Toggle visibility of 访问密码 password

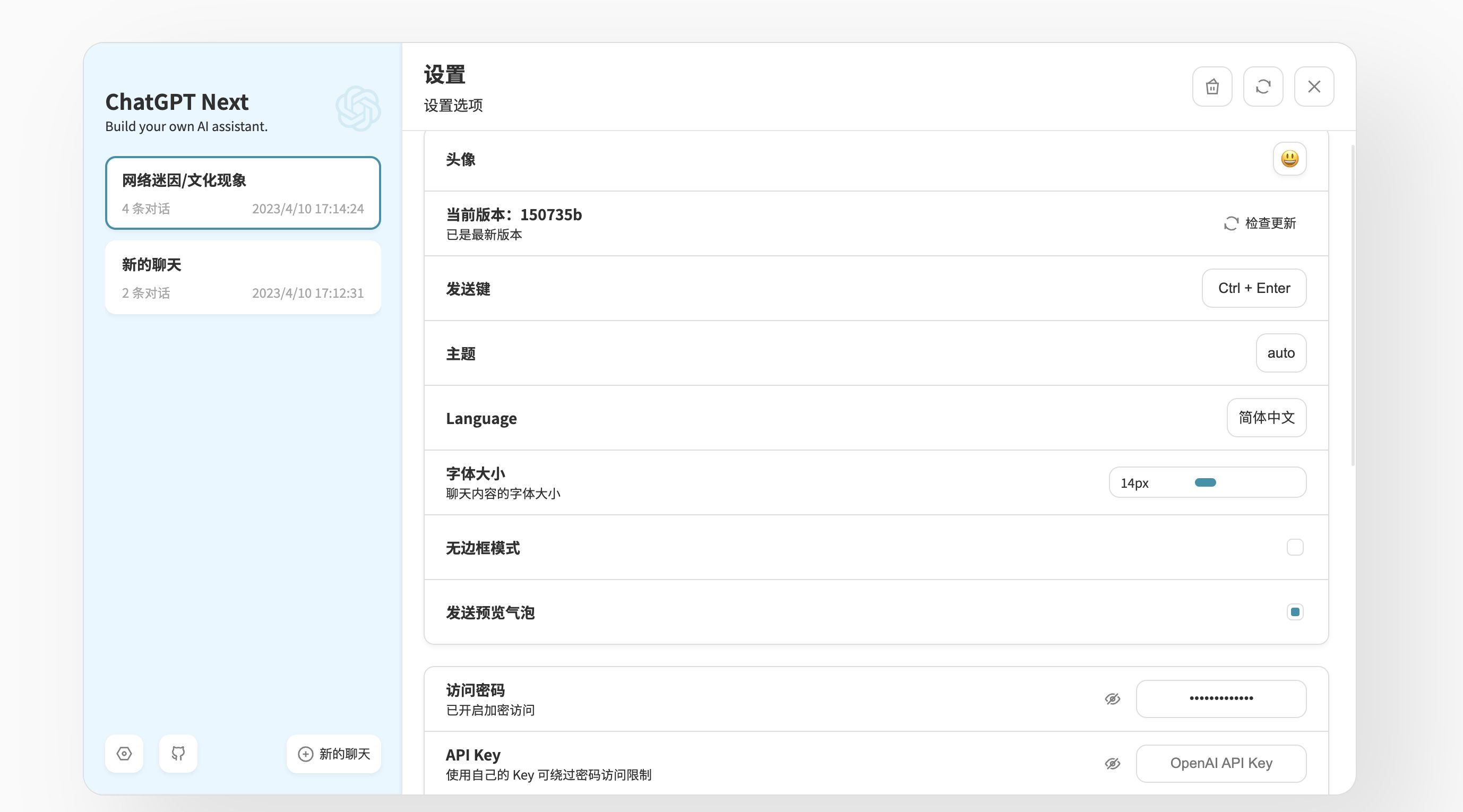coord(1113,699)
